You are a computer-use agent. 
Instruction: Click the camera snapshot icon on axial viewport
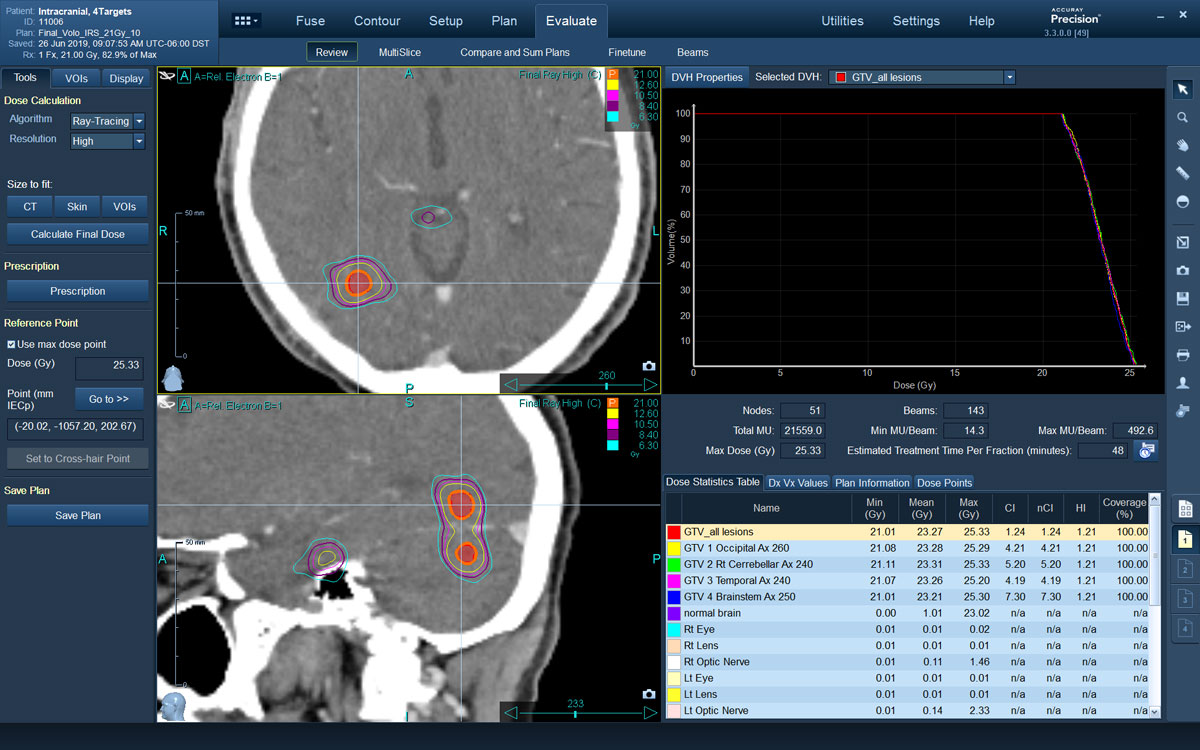(x=647, y=366)
